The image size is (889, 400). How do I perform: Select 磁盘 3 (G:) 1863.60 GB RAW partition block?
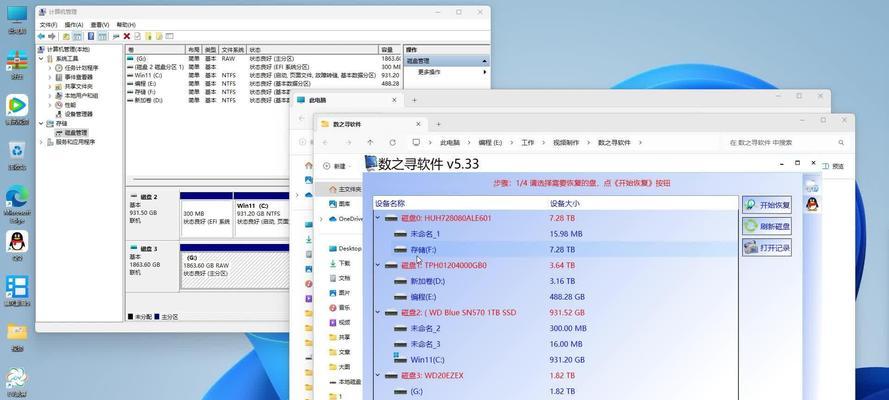pos(235,270)
